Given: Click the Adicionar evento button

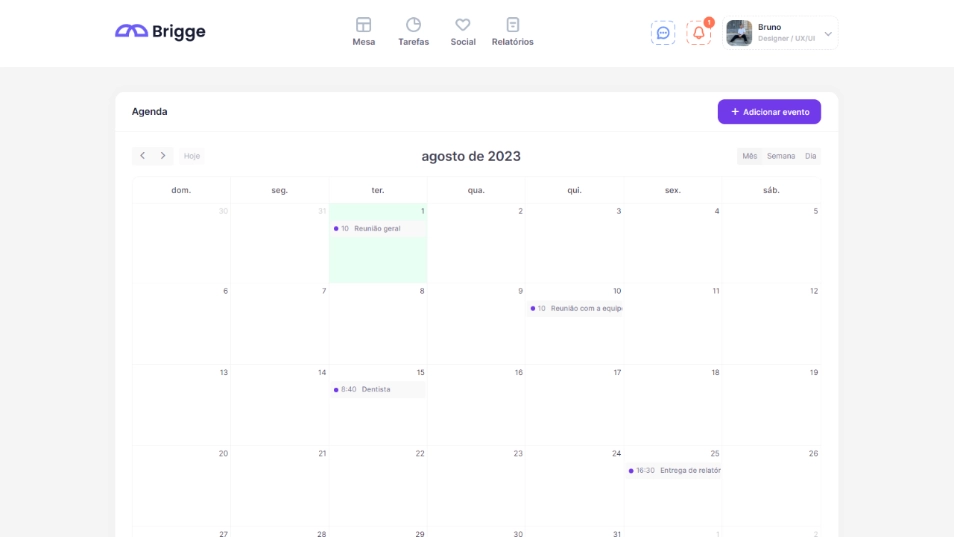Looking at the screenshot, I should [769, 112].
